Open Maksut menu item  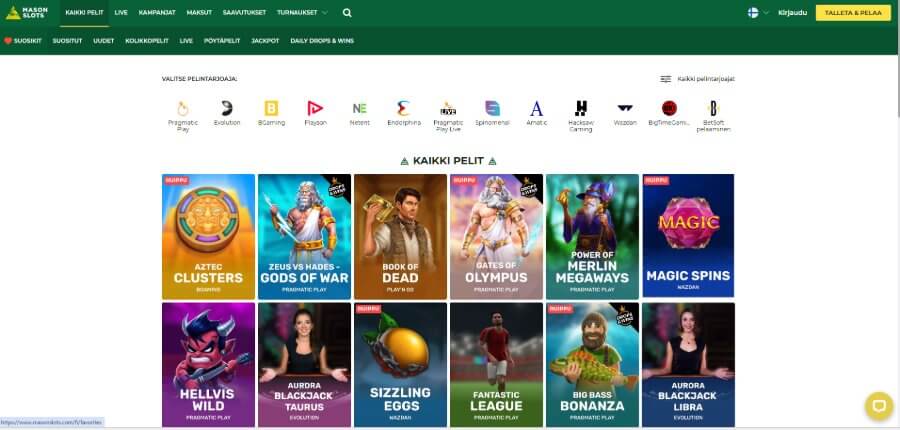tap(199, 13)
